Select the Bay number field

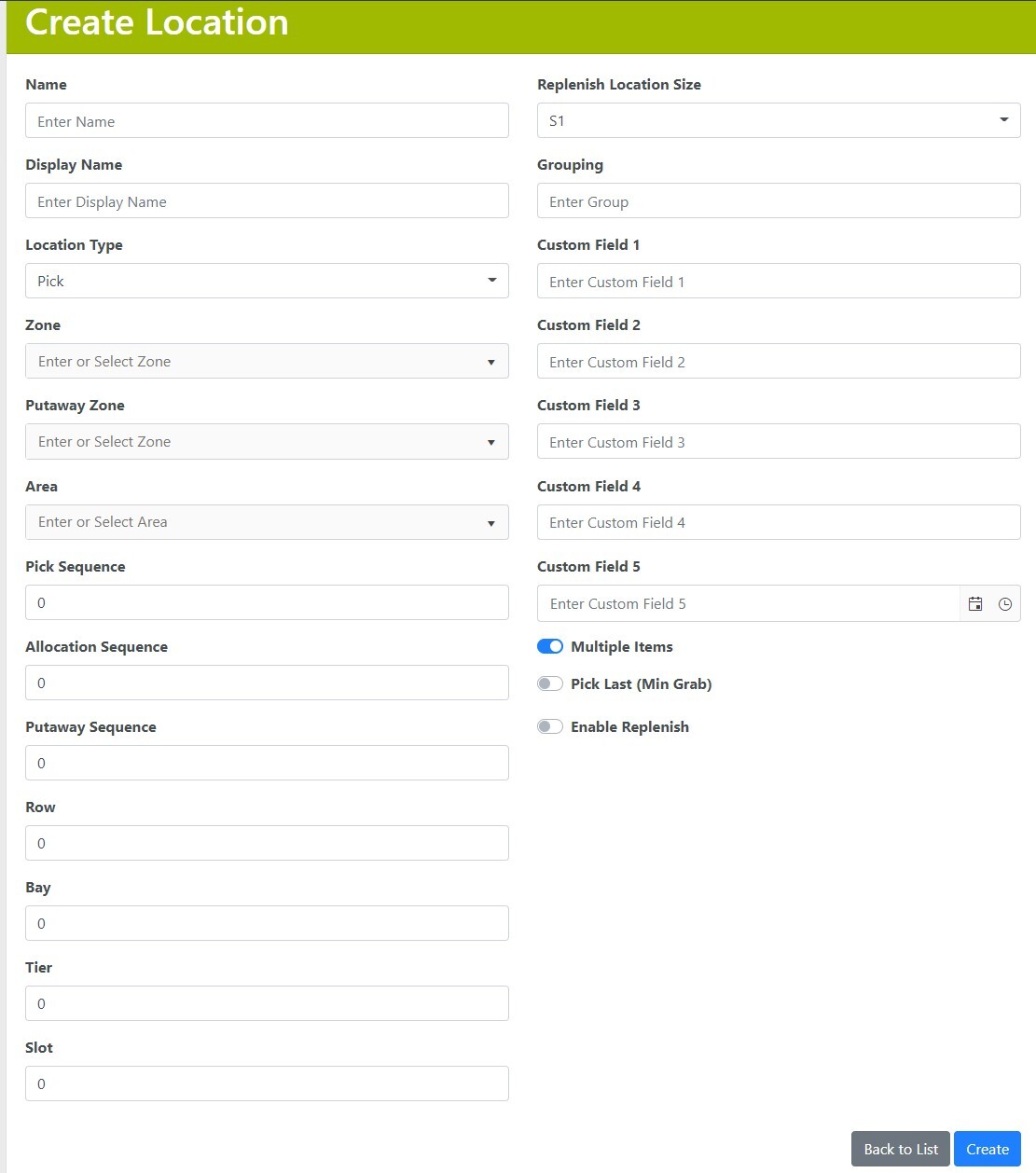coord(267,924)
